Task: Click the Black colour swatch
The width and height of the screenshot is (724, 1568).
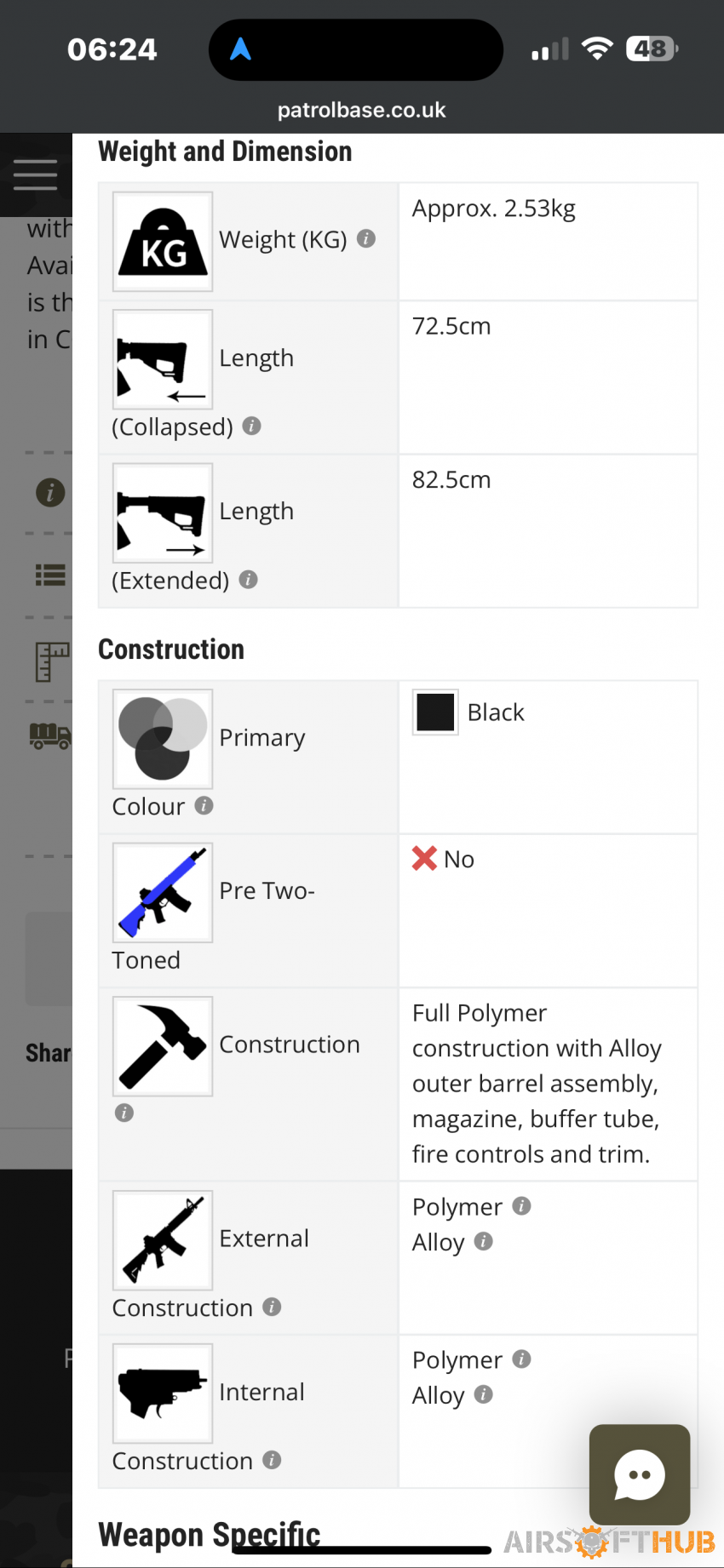Action: click(x=435, y=712)
